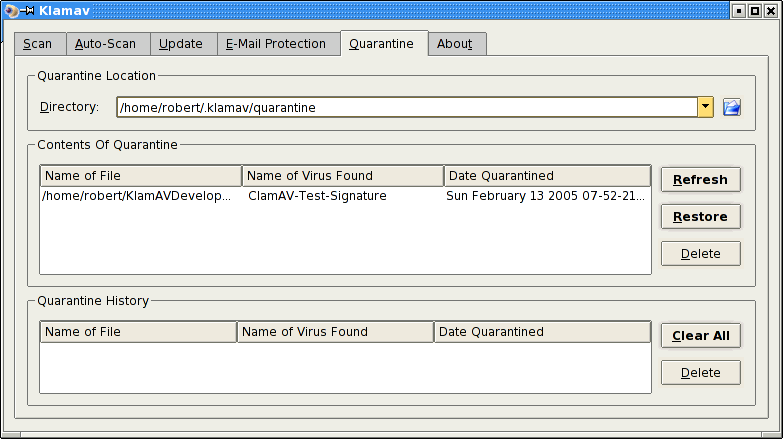Click the quarantine directory path field
The height and width of the screenshot is (439, 783).
[407, 107]
